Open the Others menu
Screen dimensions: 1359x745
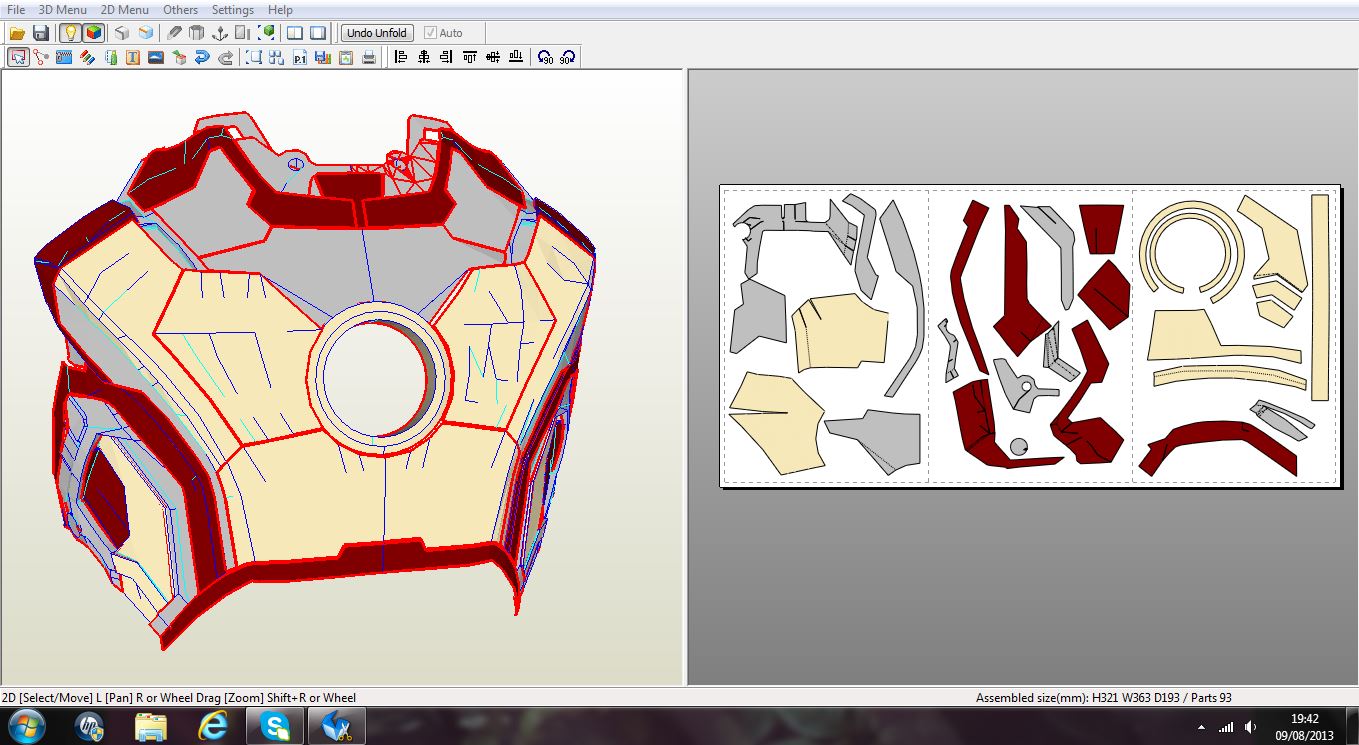tap(181, 10)
